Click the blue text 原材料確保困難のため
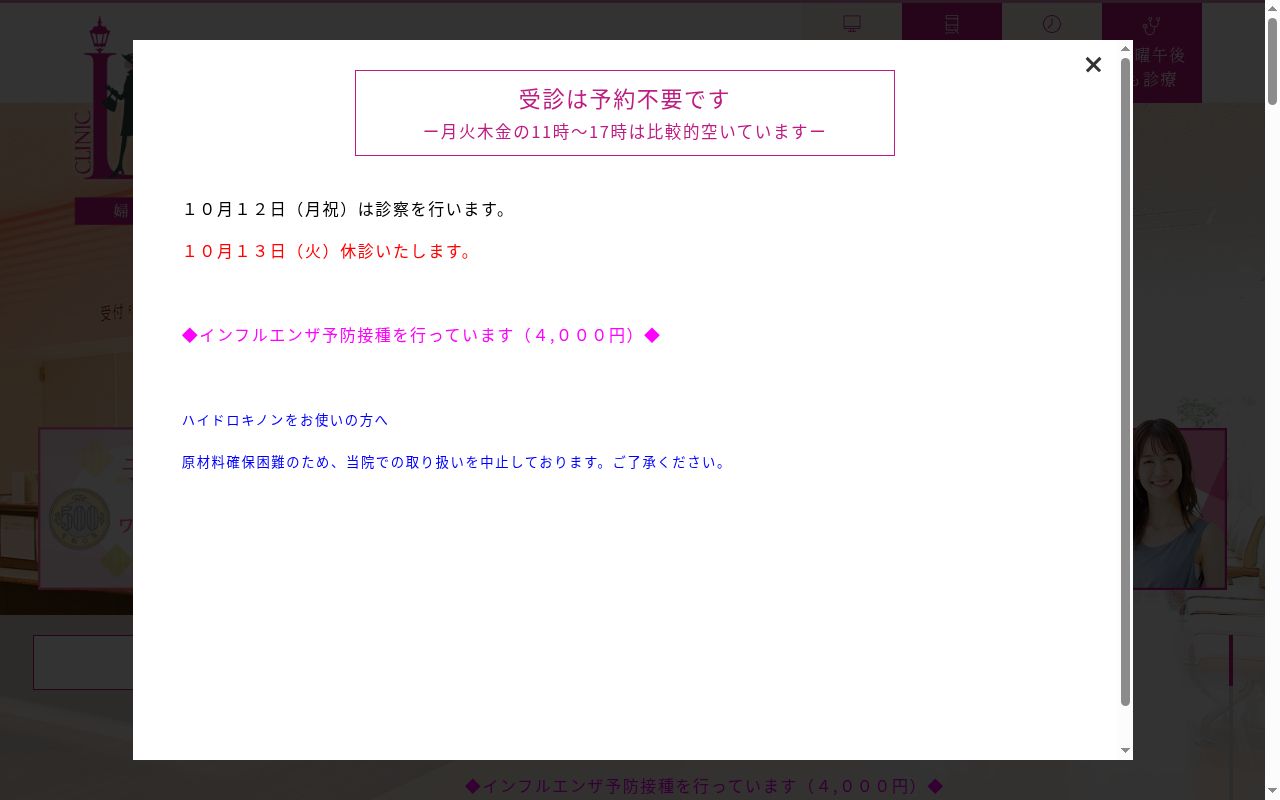Viewport: 1280px width, 800px height. click(457, 462)
